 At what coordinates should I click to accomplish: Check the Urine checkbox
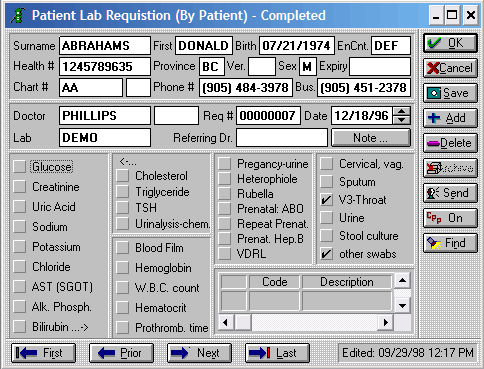(327, 218)
